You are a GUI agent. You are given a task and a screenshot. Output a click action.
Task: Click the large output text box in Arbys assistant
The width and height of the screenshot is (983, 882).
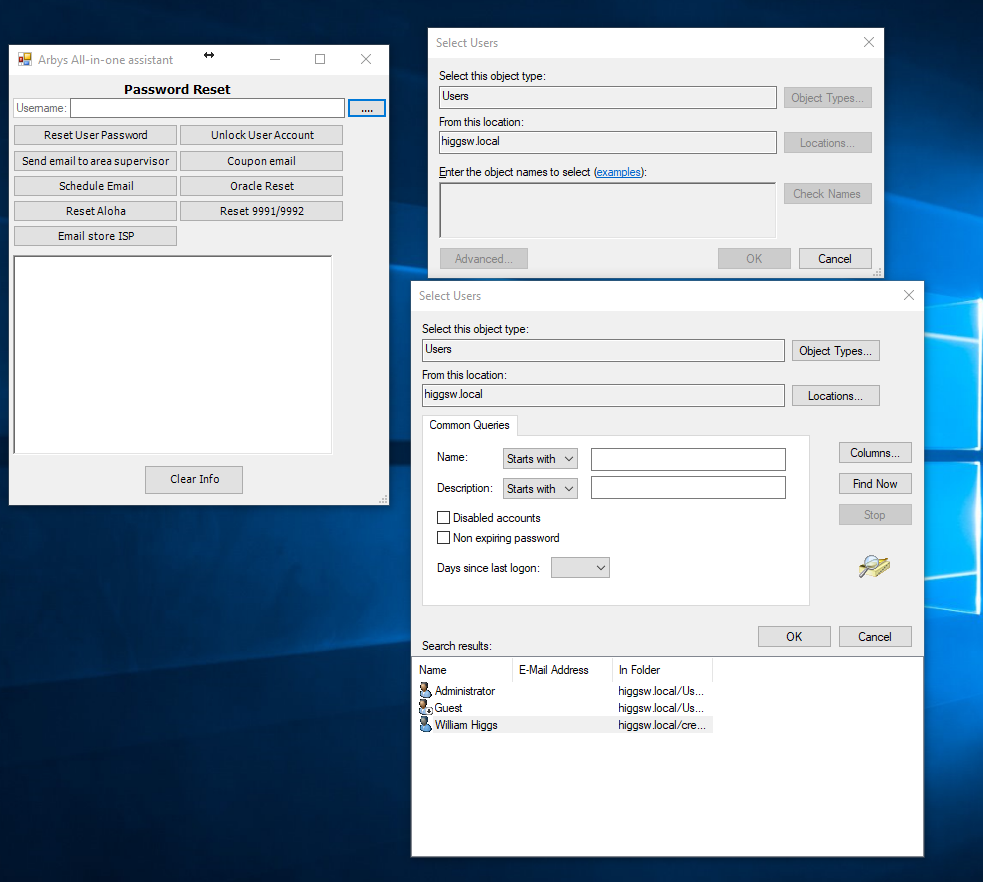click(172, 354)
